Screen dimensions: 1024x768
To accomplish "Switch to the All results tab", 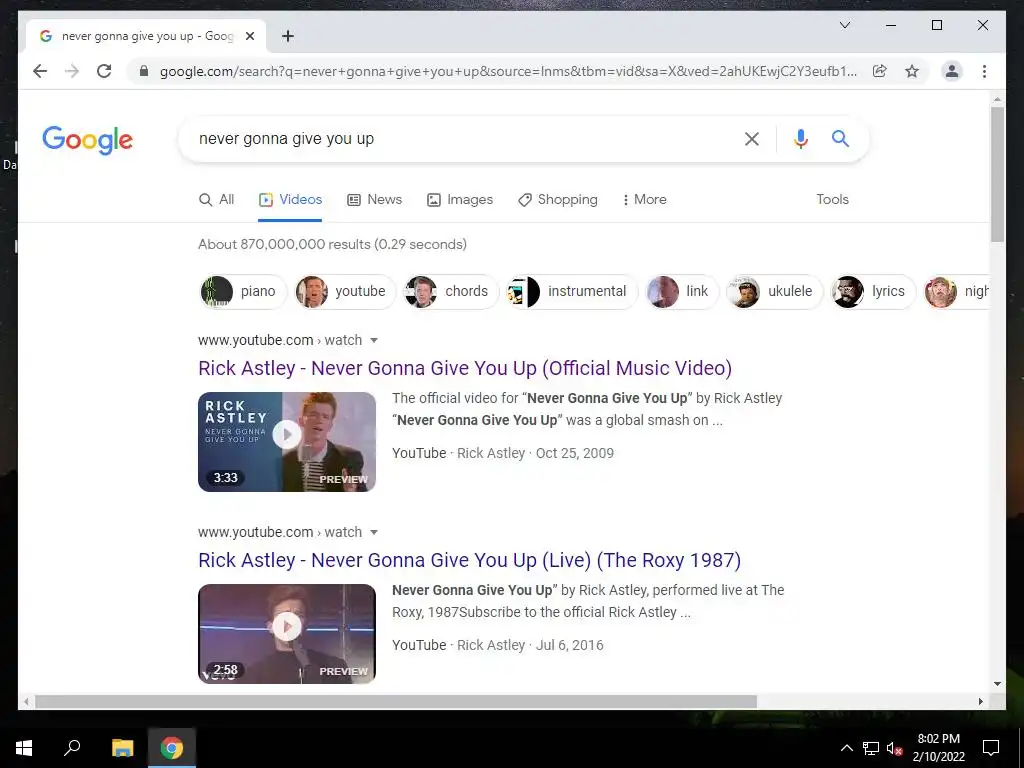I will click(216, 199).
